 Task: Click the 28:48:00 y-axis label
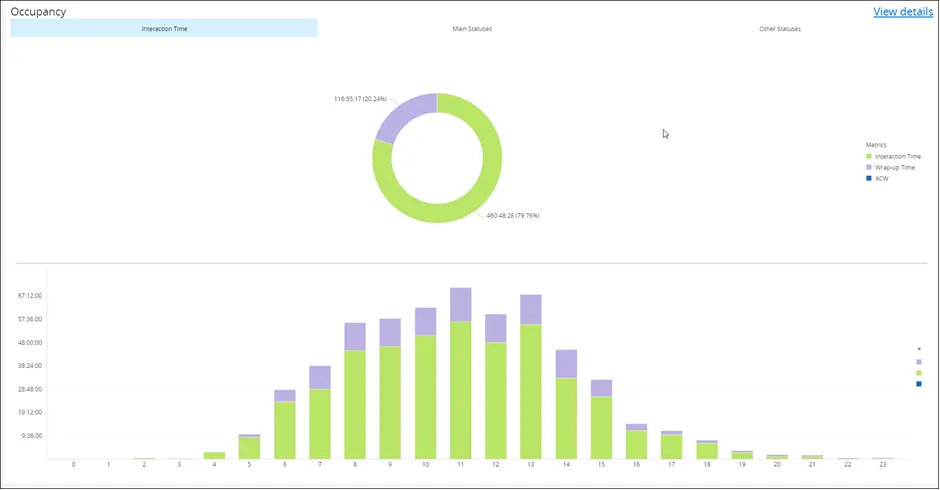click(x=30, y=389)
